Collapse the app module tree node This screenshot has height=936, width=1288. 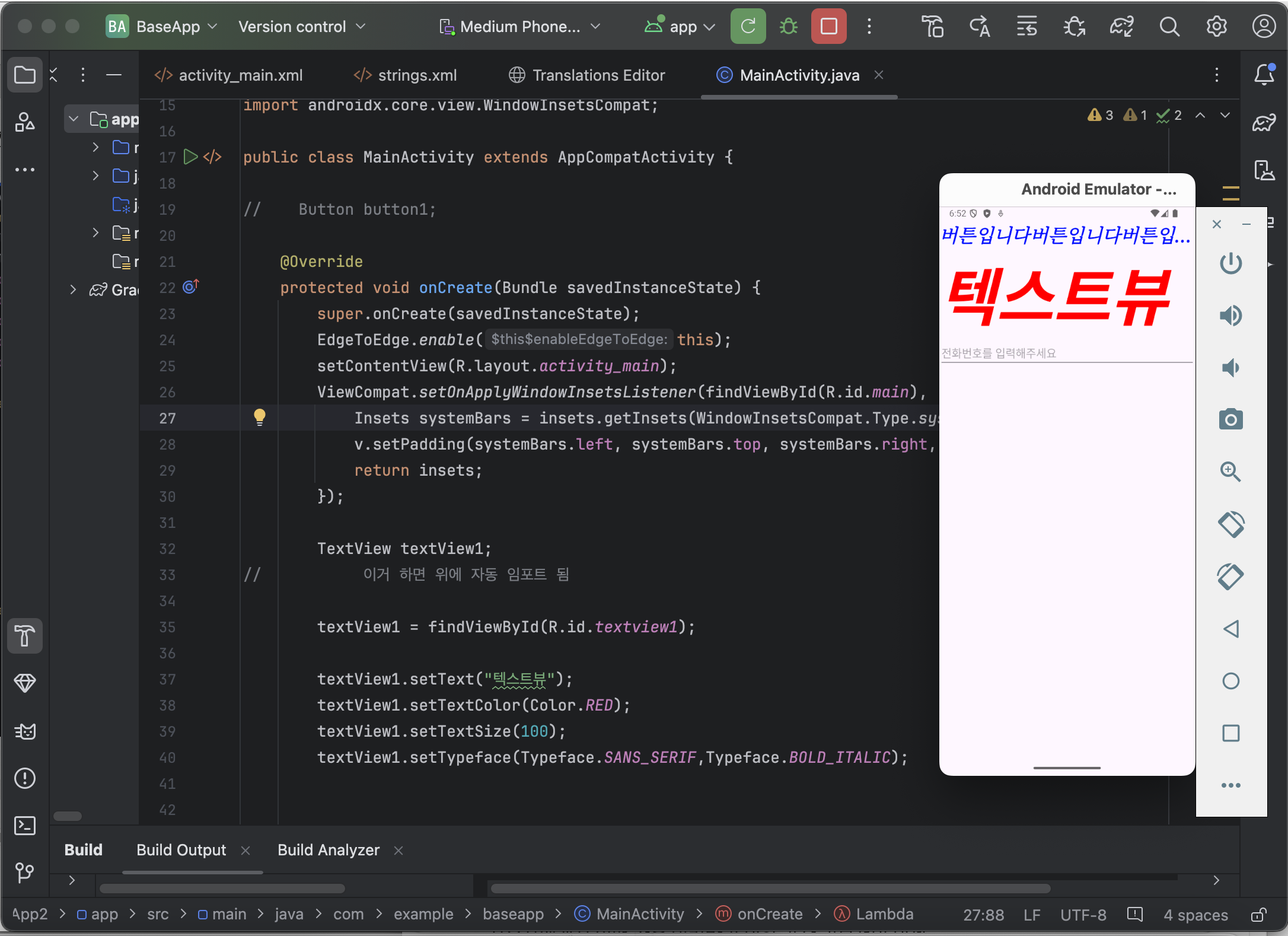tap(74, 119)
